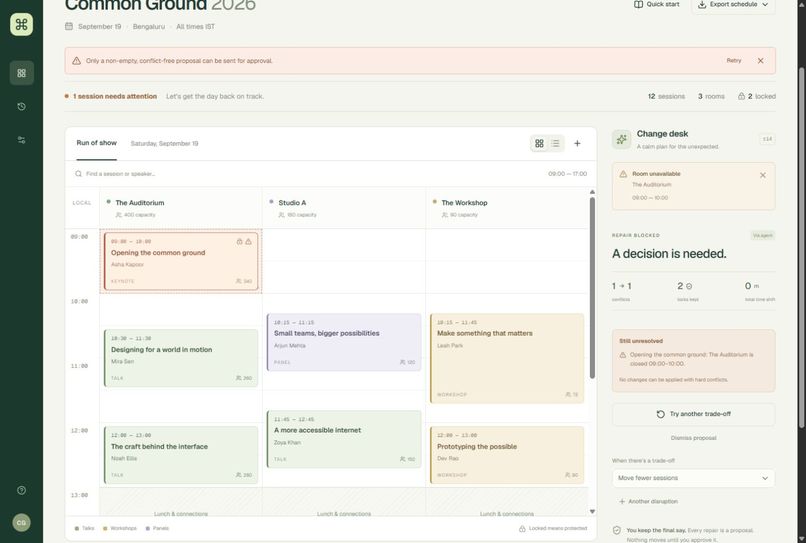Click the page vertical scrollbar

(801, 247)
